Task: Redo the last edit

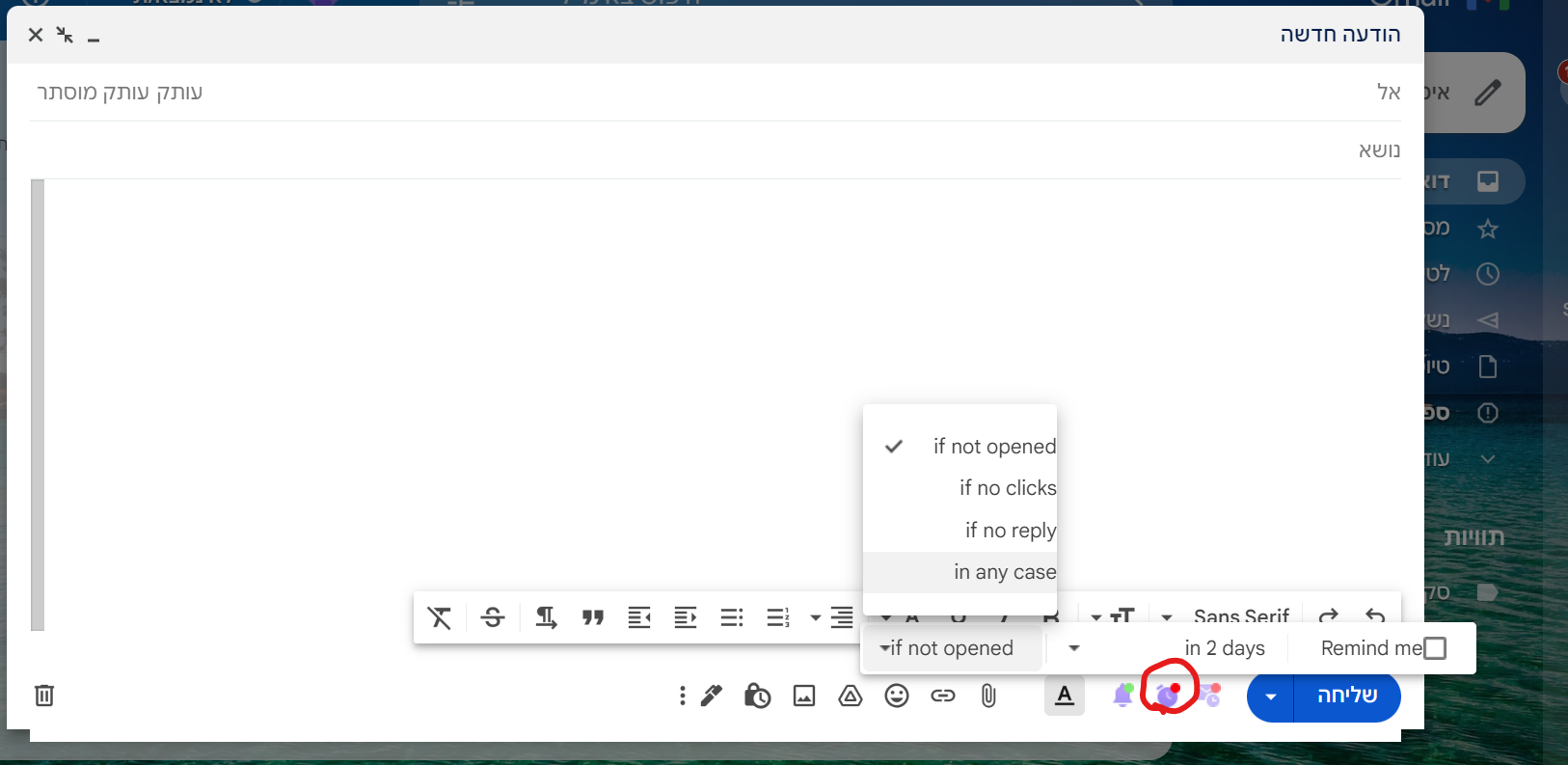Action: pos(1329,615)
